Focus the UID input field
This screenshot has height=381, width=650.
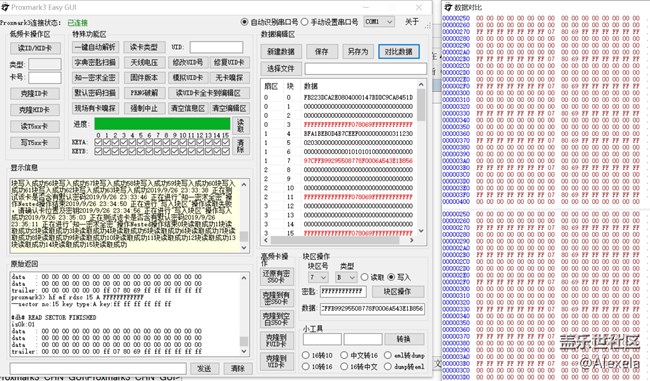[216, 47]
